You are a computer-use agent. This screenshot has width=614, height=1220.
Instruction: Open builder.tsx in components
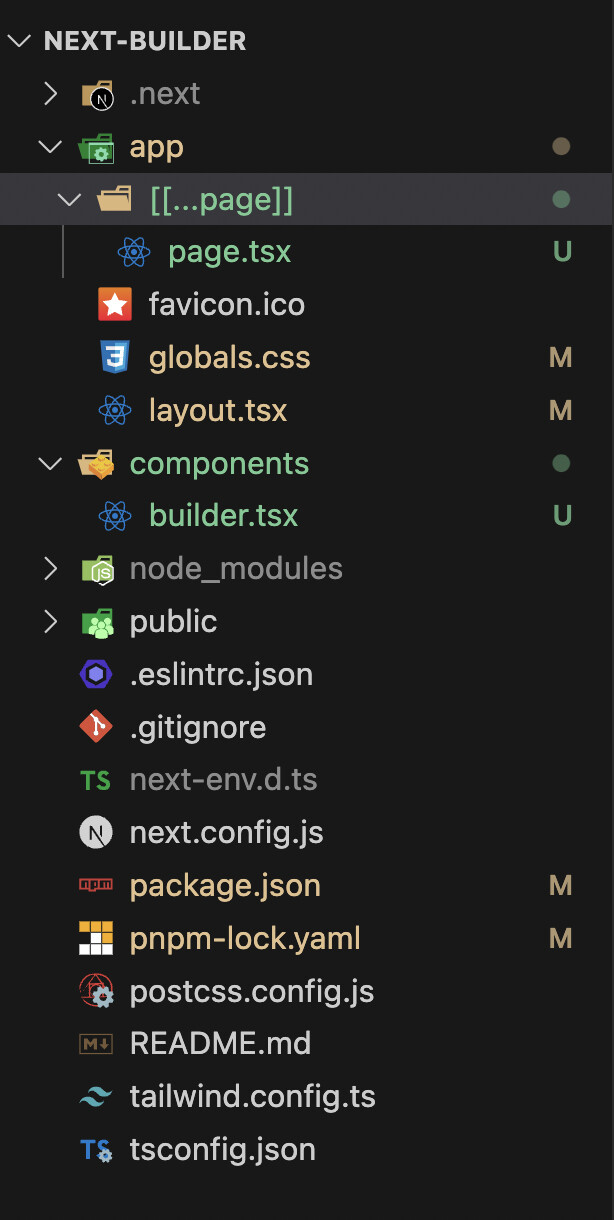[223, 516]
